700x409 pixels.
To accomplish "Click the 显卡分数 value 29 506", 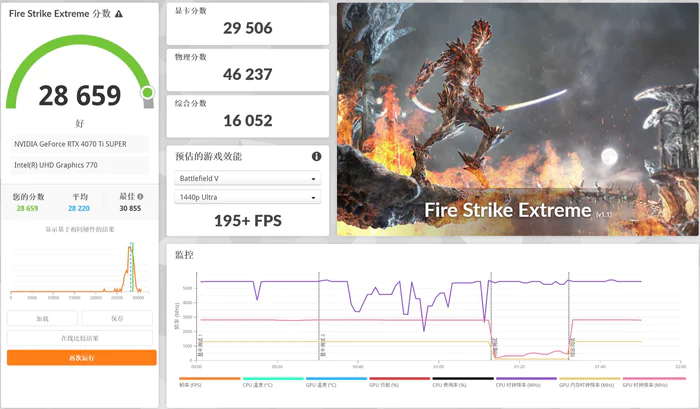I will pos(248,28).
